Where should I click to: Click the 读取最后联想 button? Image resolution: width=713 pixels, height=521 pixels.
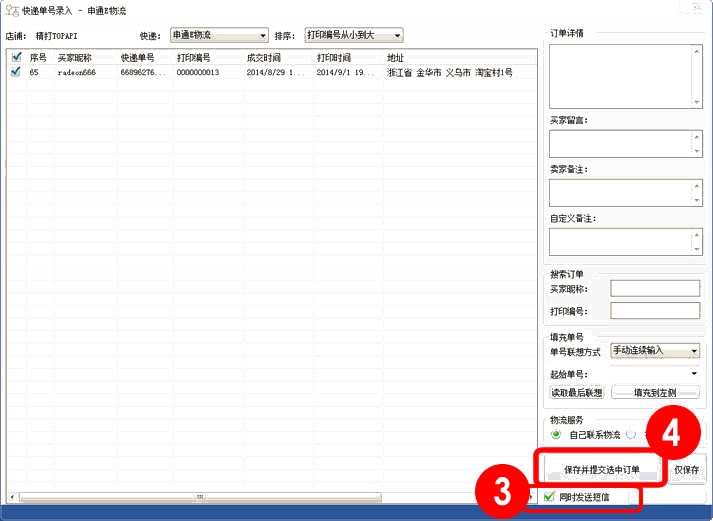tap(577, 392)
